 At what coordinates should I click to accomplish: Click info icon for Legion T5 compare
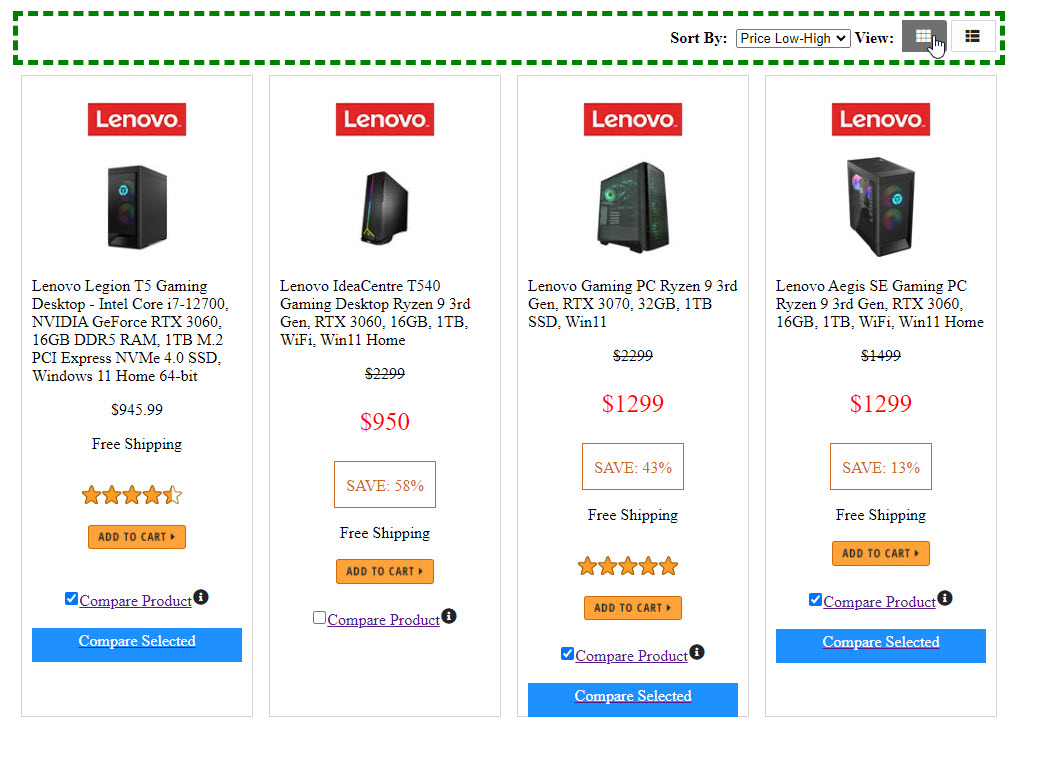(201, 597)
